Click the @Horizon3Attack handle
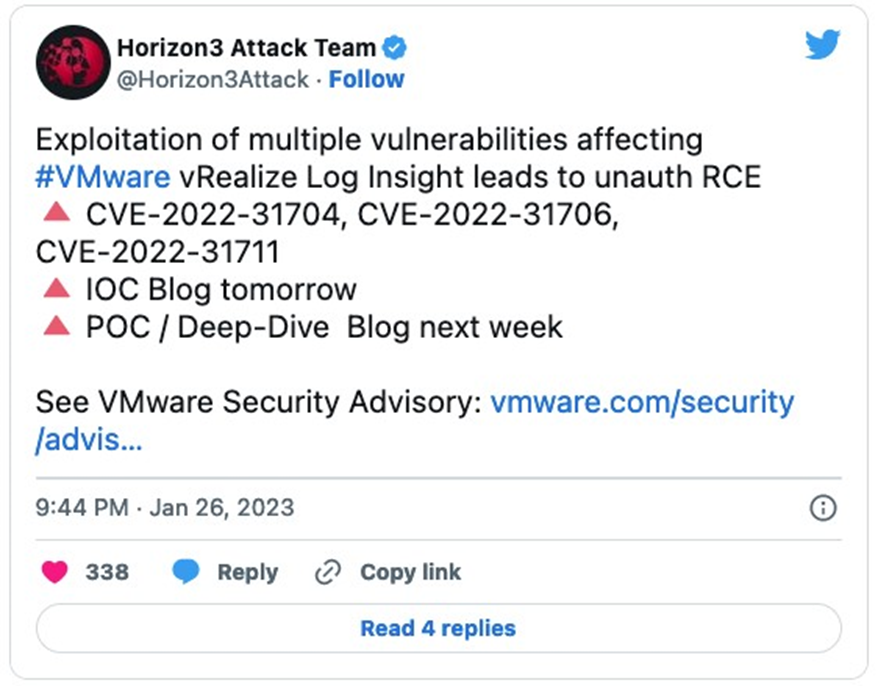The height and width of the screenshot is (686, 878). (213, 80)
